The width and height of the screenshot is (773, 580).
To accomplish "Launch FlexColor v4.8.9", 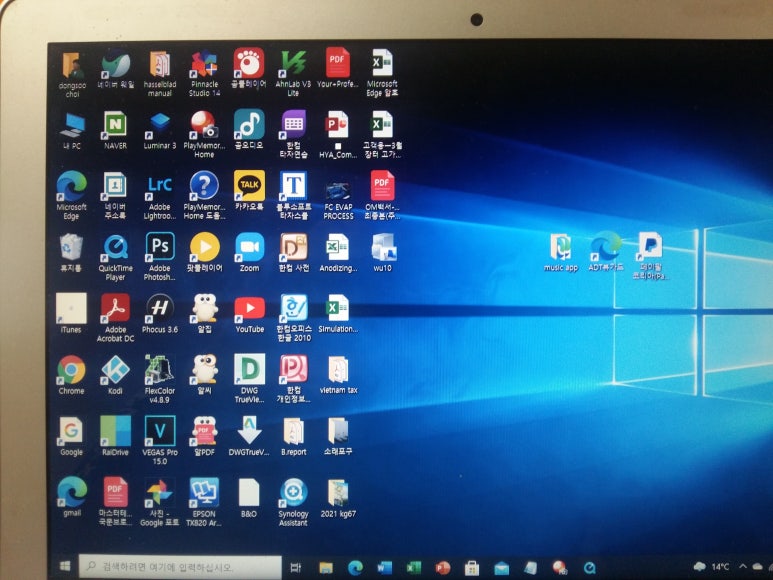I will [159, 379].
